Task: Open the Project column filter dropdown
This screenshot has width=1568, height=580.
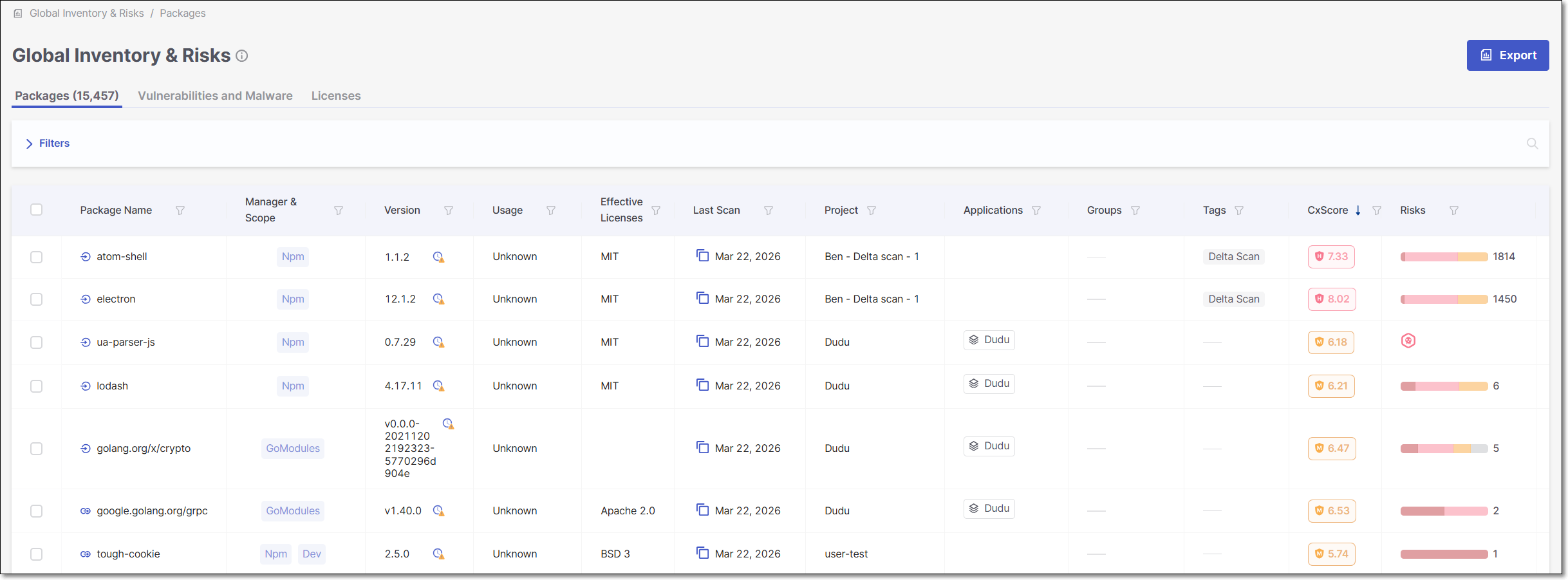Action: (872, 210)
